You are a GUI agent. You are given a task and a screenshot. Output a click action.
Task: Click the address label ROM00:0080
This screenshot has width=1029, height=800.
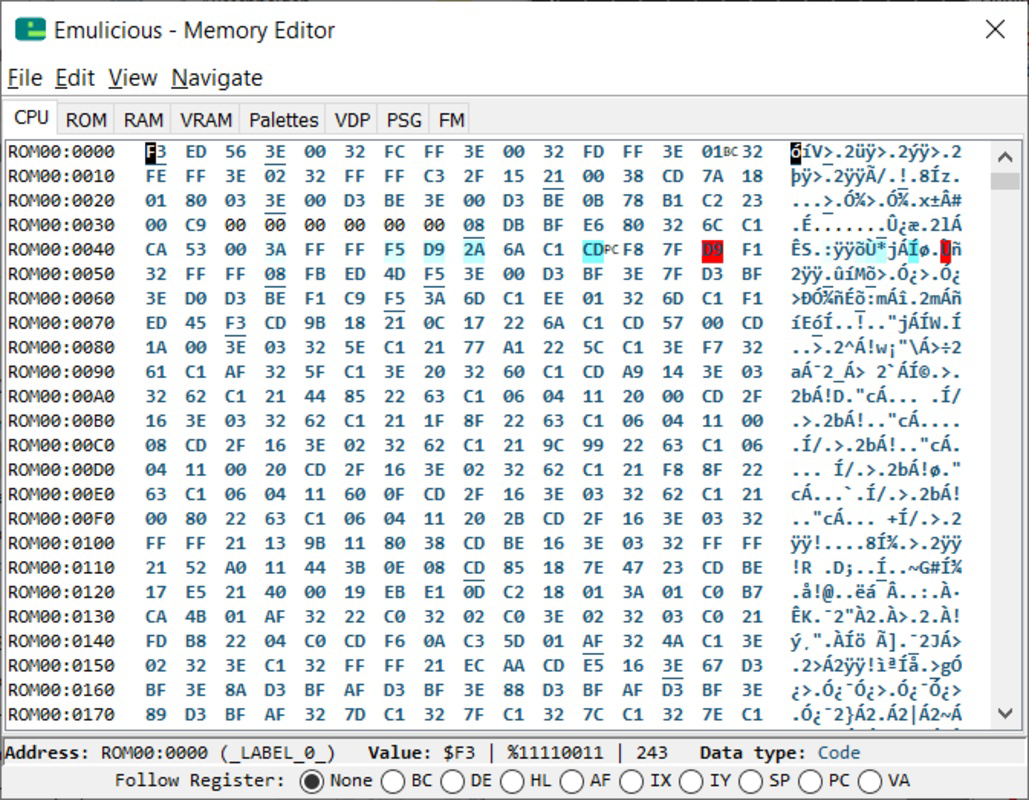pyautogui.click(x=62, y=348)
